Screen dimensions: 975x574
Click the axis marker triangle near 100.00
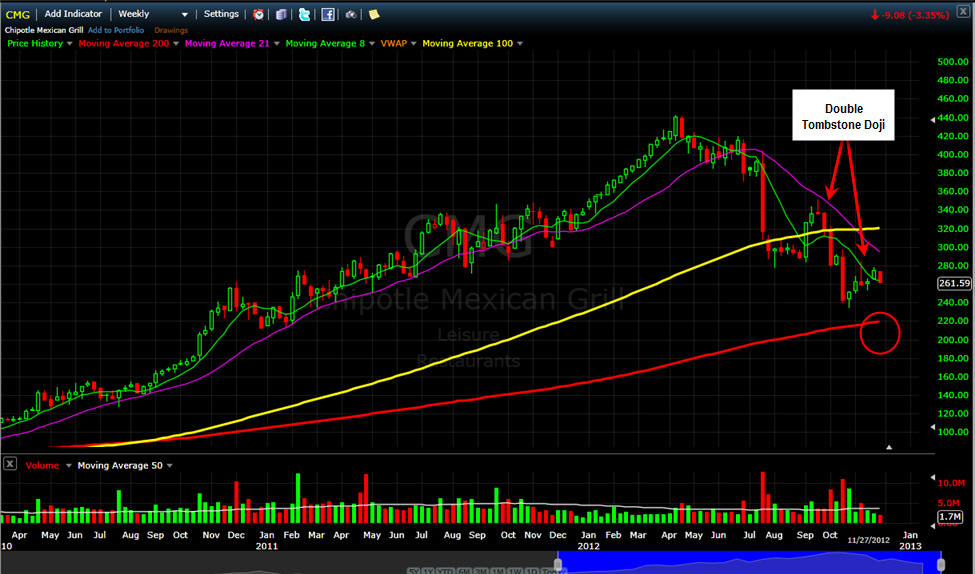pyautogui.click(x=932, y=427)
